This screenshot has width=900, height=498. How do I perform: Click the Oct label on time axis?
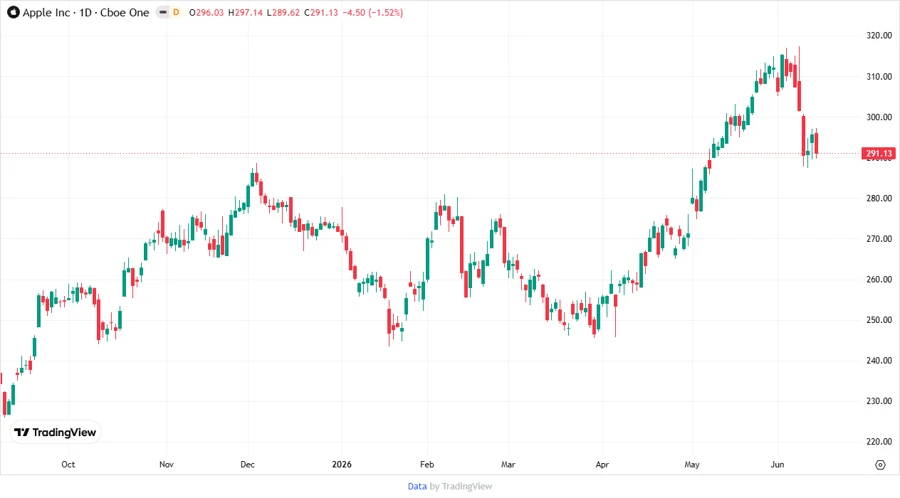pyautogui.click(x=68, y=464)
